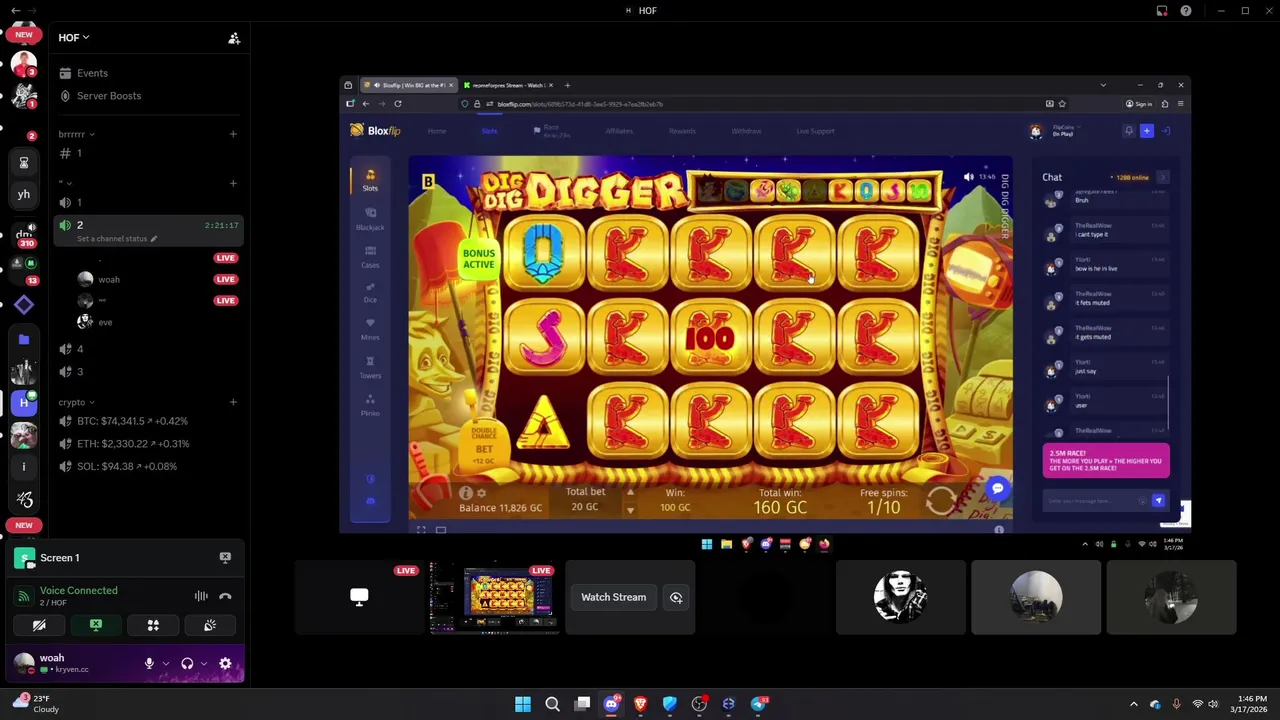The image size is (1280, 720).
Task: Toggle sound icon in streamed slot game
Action: click(x=968, y=177)
